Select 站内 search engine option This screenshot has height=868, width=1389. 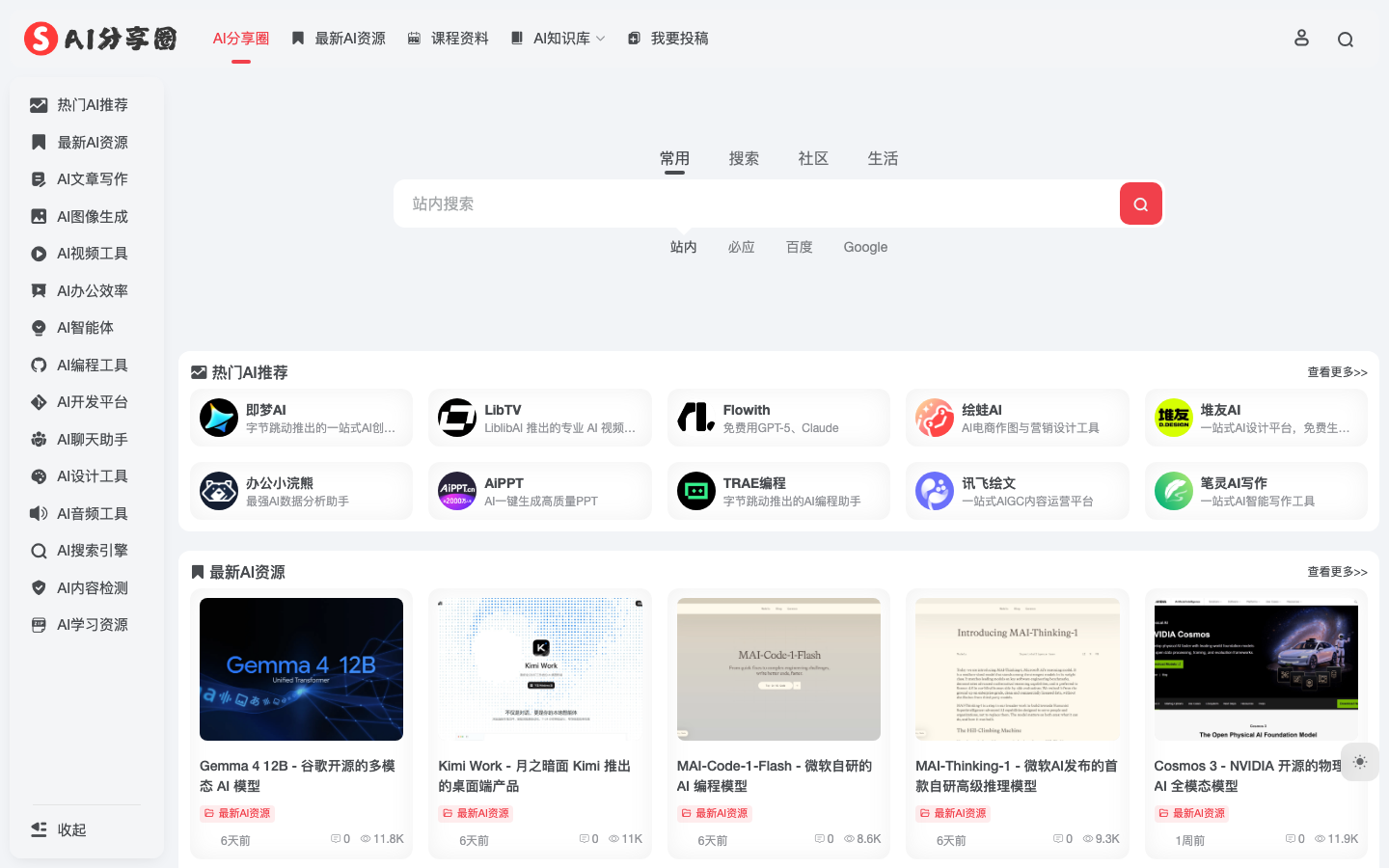coord(684,247)
